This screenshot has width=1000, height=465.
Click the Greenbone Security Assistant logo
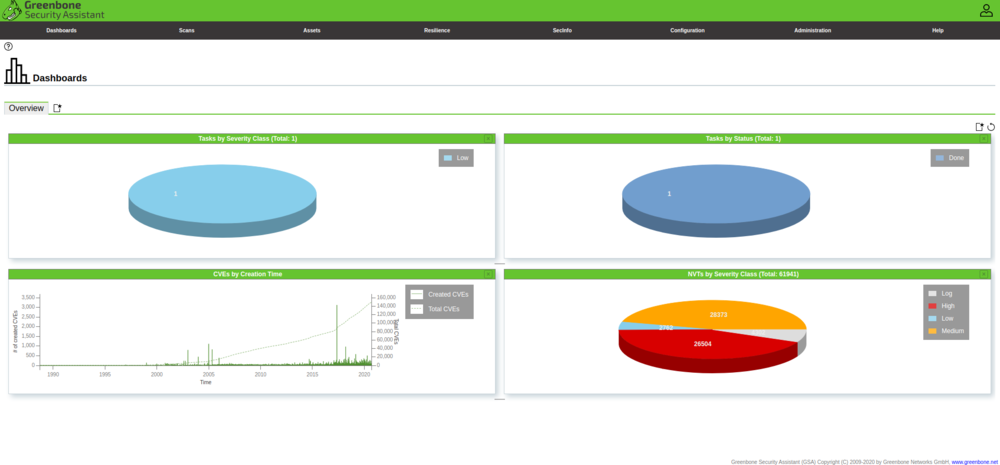tap(52, 10)
